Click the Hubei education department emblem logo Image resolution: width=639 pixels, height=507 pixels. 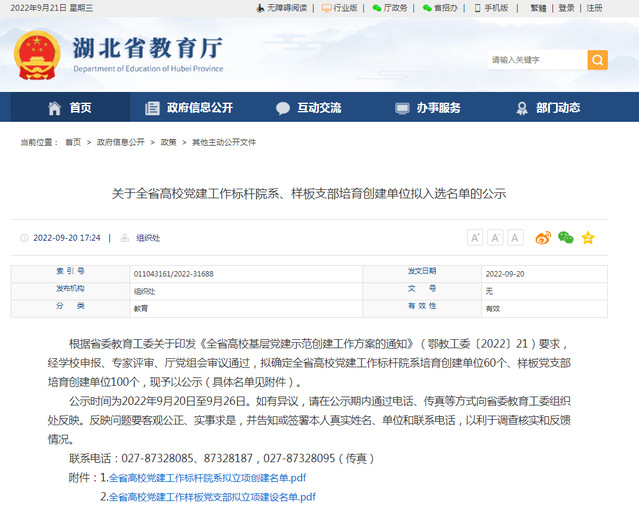(x=36, y=57)
